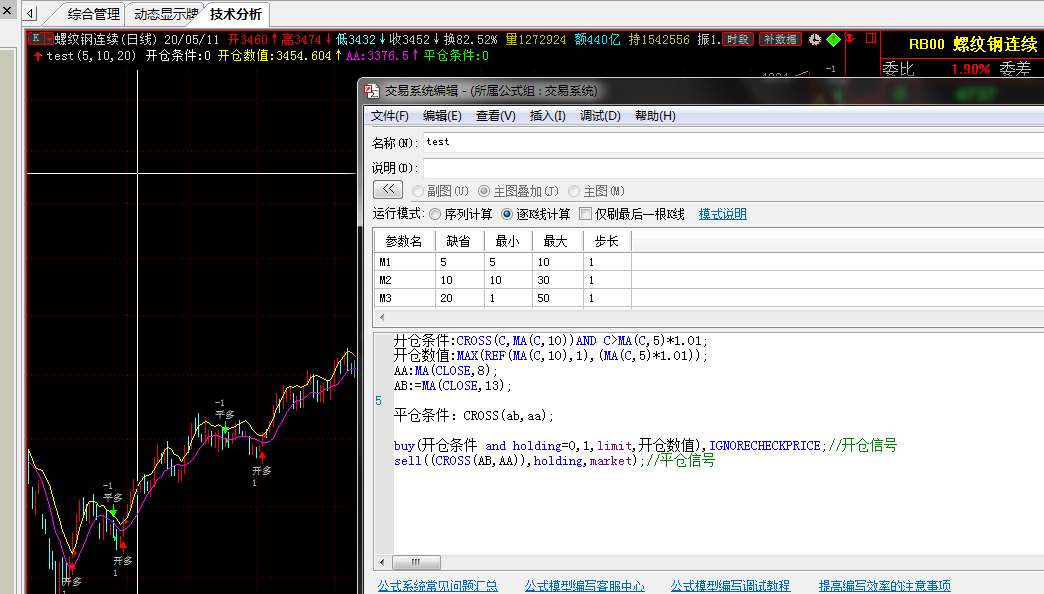Image resolution: width=1044 pixels, height=594 pixels.
Task: Click the red arrow before test indicator label
Action: (38, 56)
